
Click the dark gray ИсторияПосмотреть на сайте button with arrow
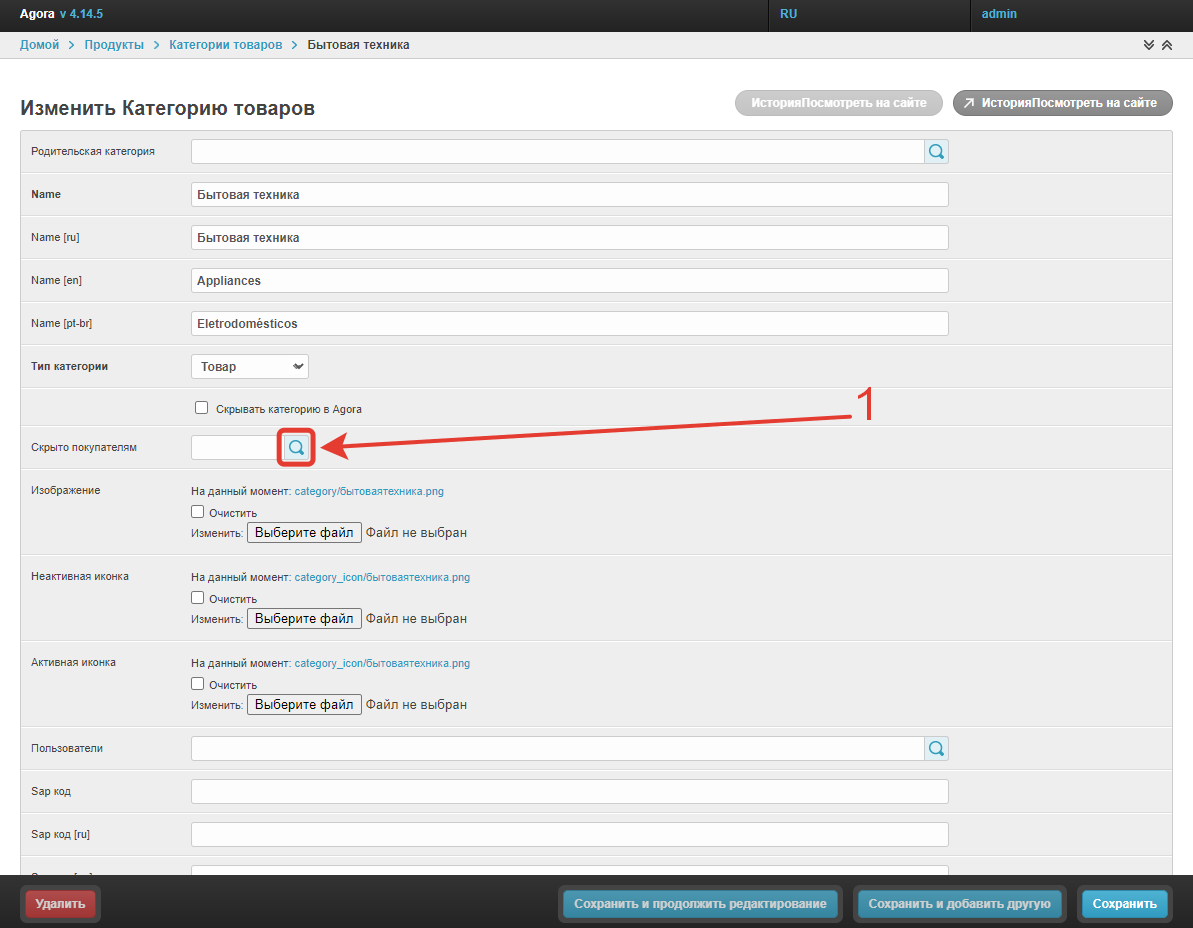[1062, 103]
